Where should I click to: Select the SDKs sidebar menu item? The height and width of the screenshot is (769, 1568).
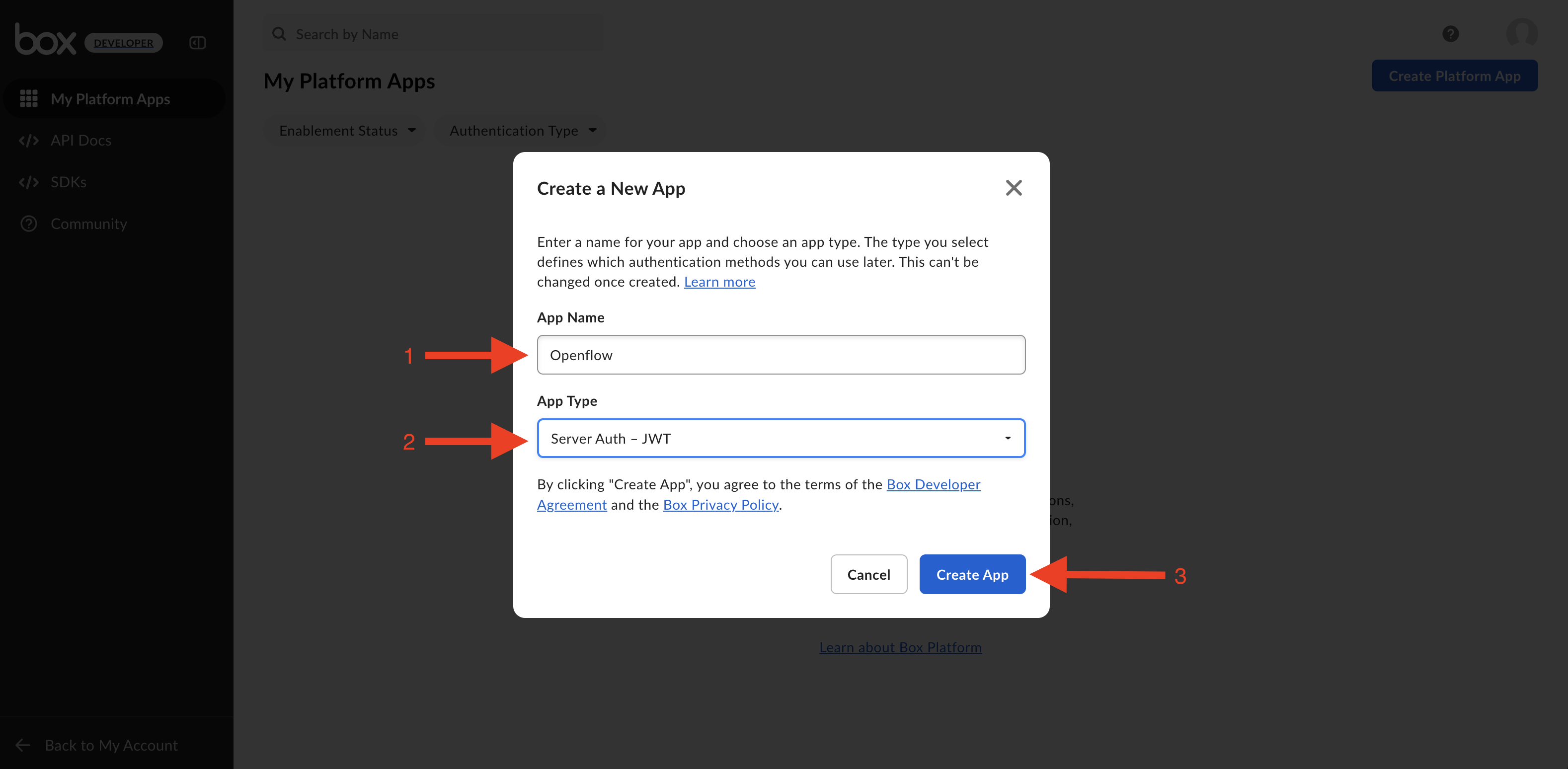69,182
